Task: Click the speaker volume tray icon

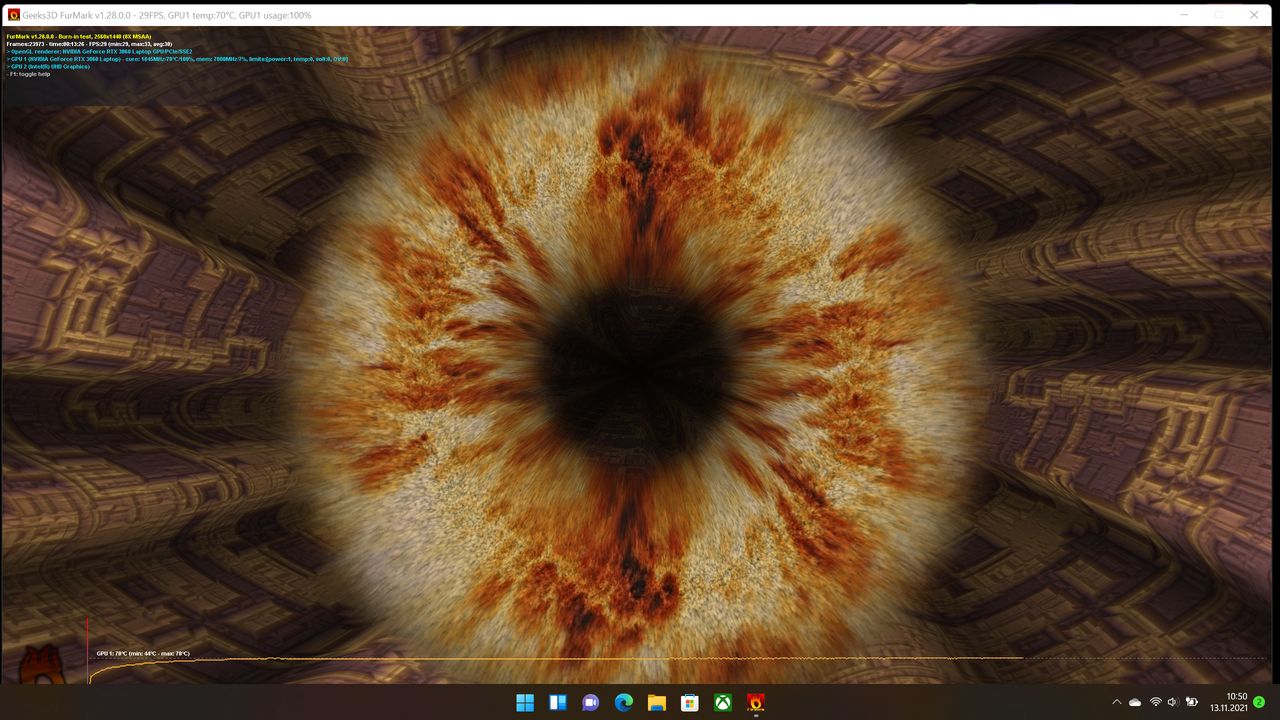Action: pos(1173,702)
